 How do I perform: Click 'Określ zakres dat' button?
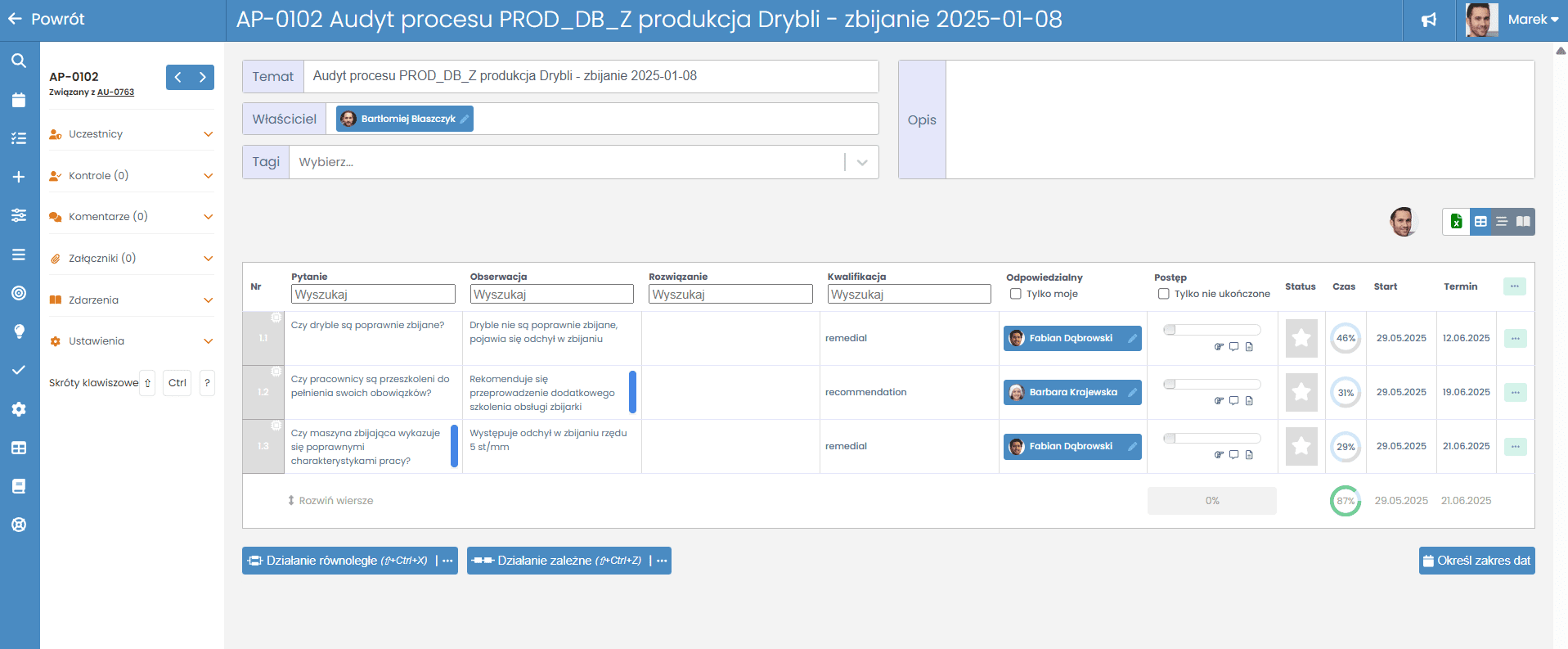click(1476, 561)
